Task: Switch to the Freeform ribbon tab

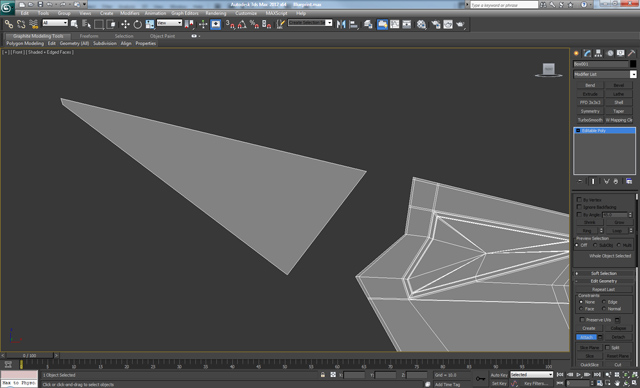Action: coord(89,36)
